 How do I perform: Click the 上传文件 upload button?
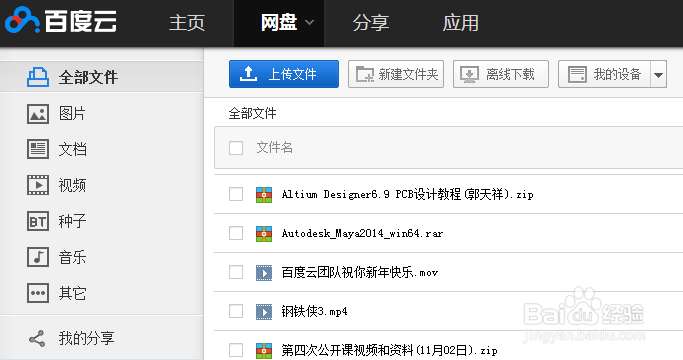284,74
